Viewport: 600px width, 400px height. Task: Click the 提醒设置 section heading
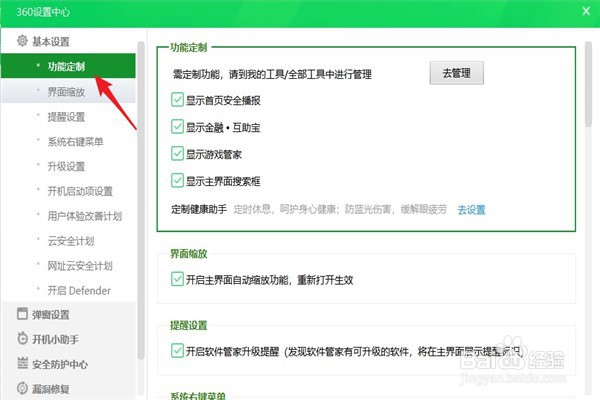click(189, 325)
